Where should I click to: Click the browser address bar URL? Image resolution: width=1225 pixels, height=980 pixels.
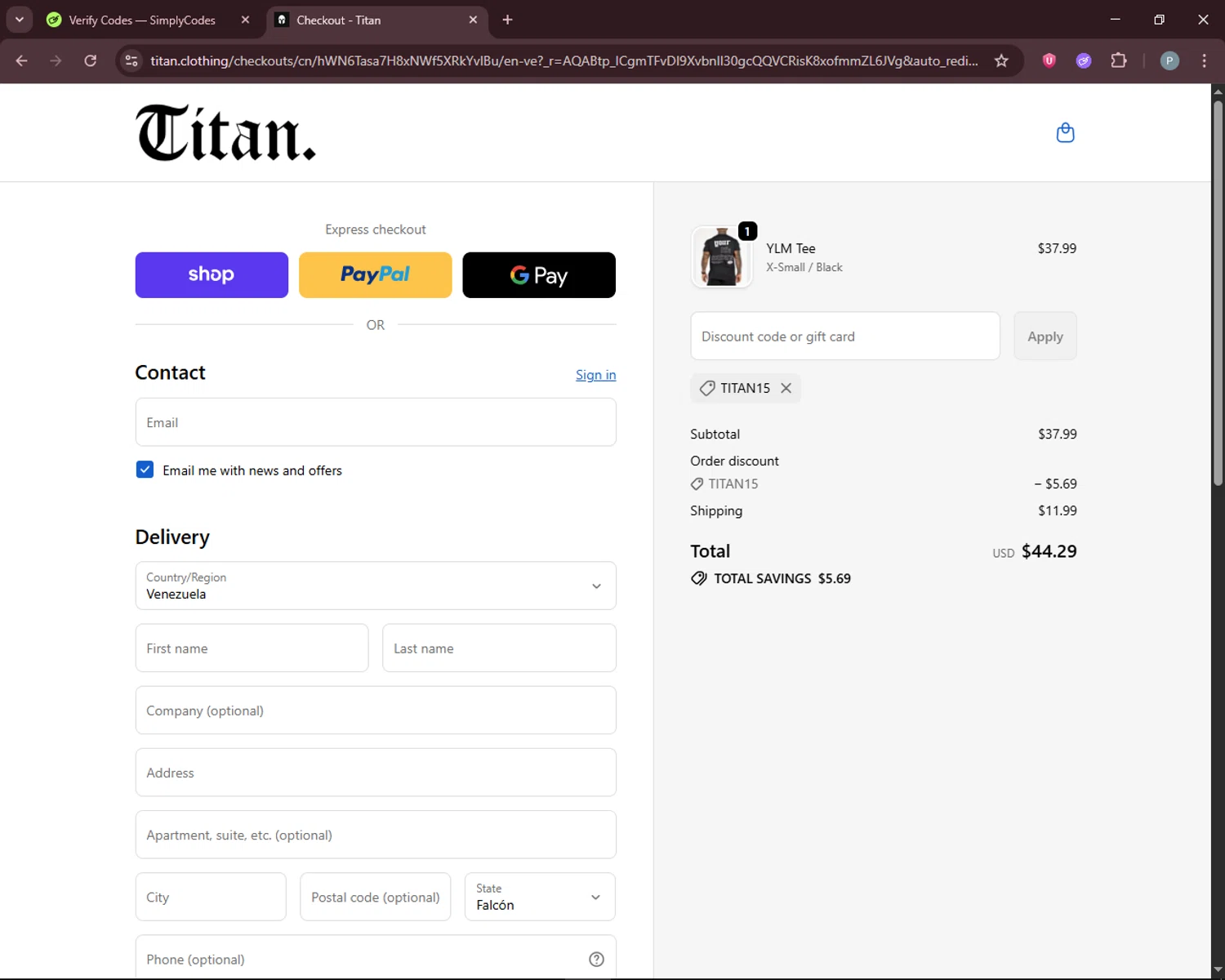point(563,60)
